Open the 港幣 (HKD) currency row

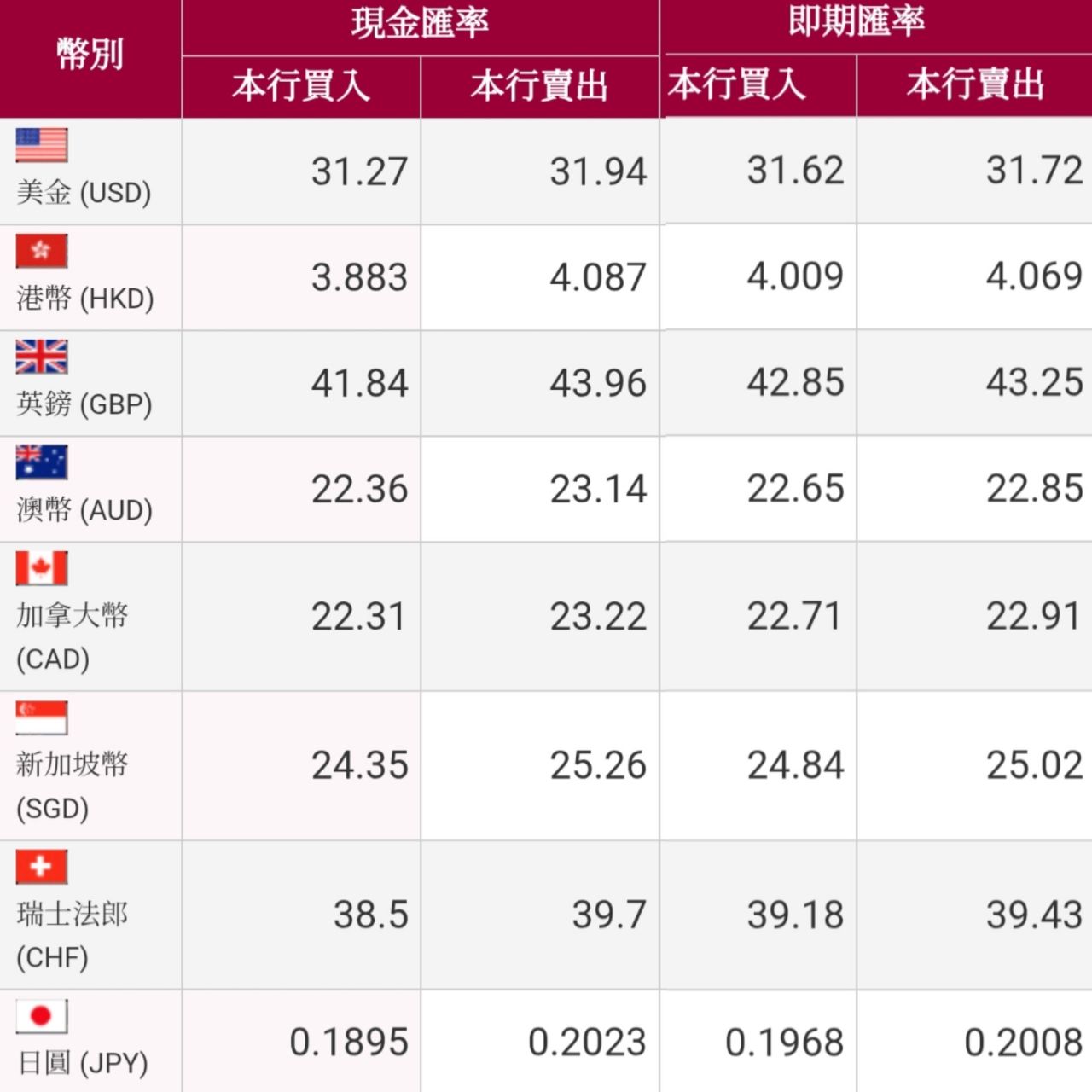[x=546, y=277]
